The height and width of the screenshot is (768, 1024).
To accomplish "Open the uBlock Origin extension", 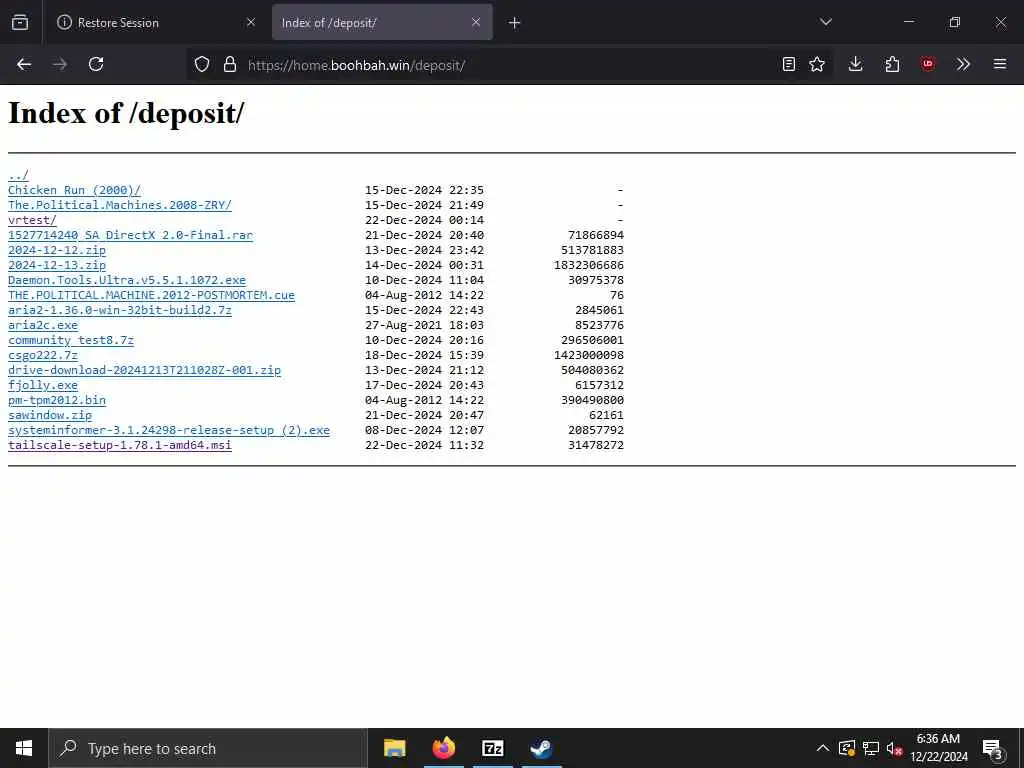I will 928,64.
